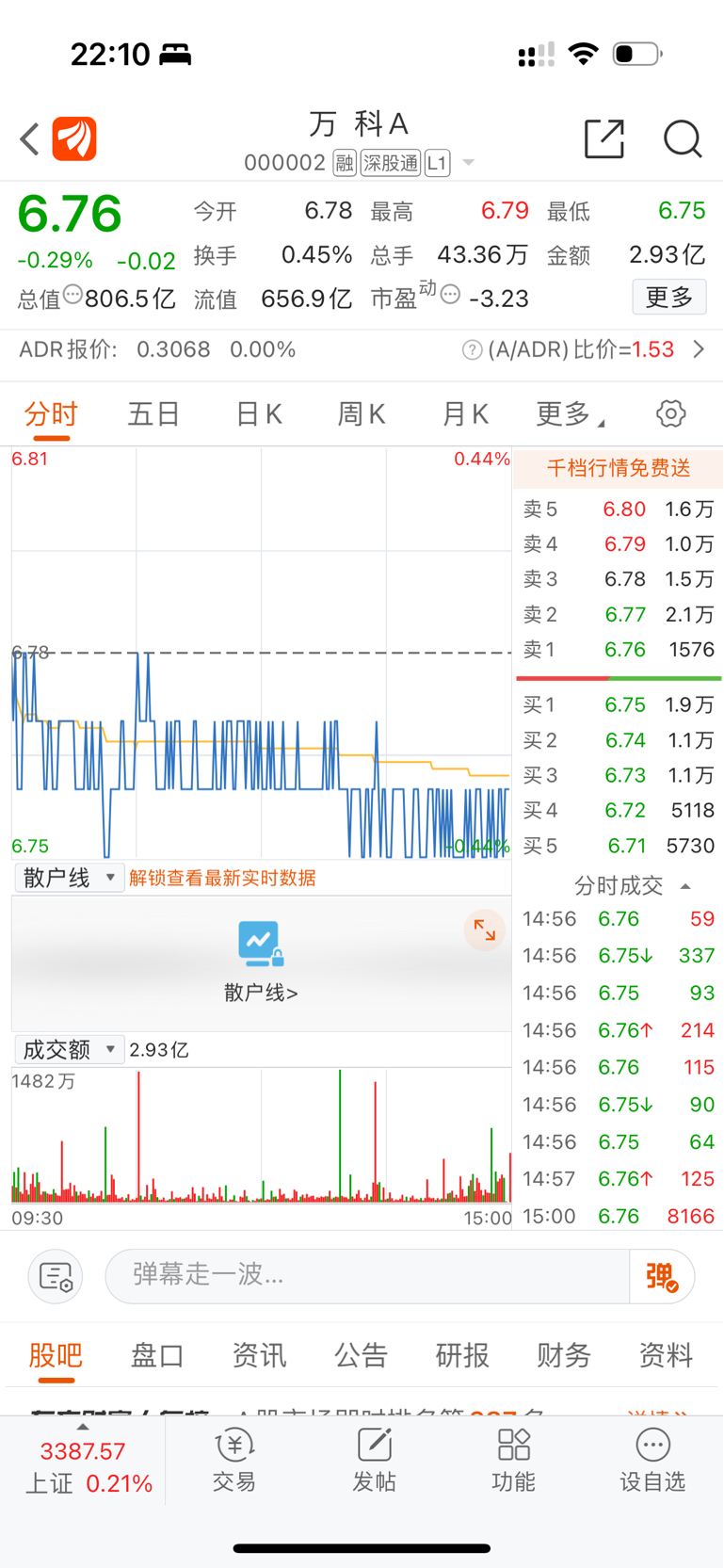Tap the back arrow icon
The width and height of the screenshot is (724, 1568).
(30, 139)
